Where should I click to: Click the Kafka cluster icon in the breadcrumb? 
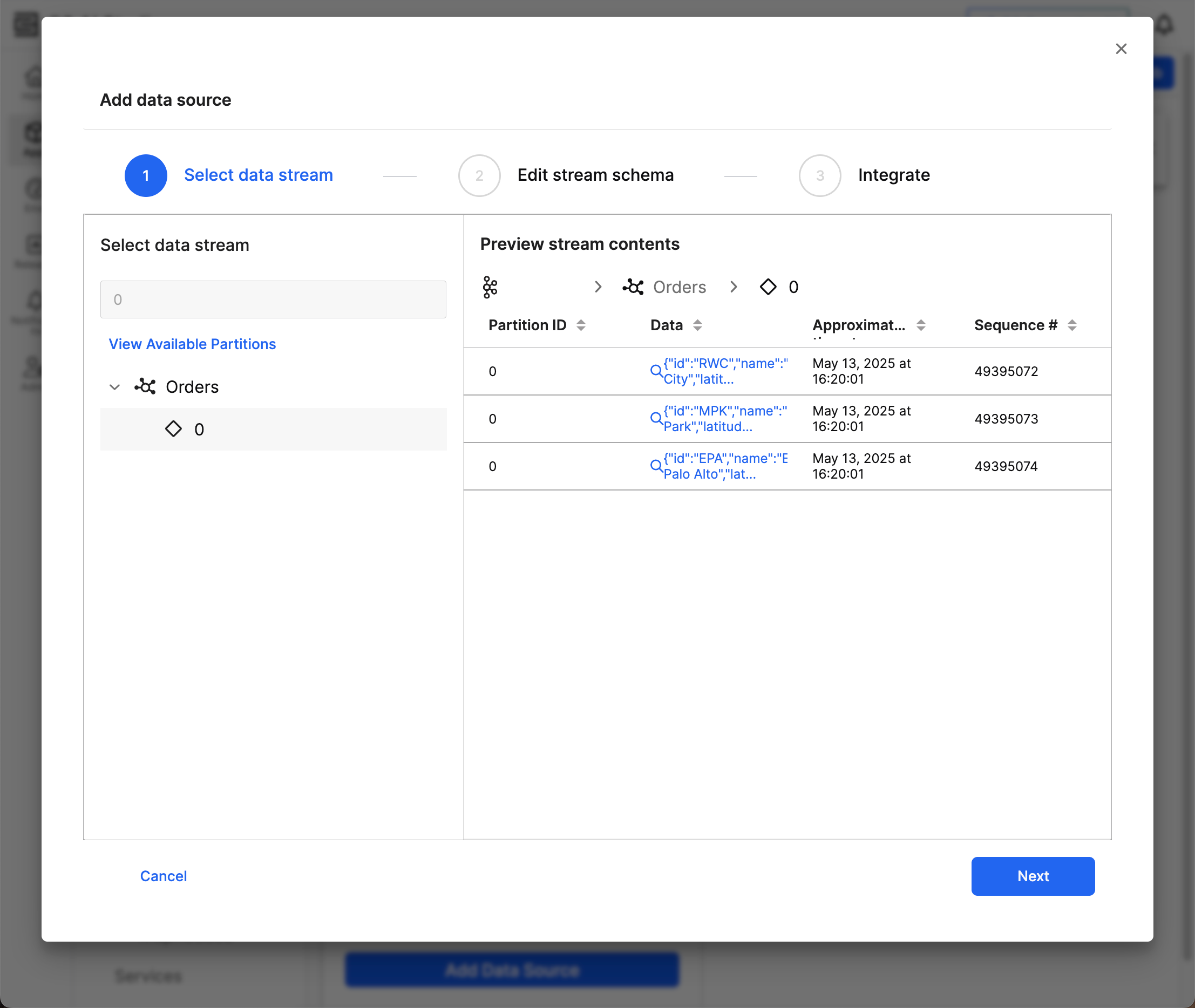click(490, 287)
